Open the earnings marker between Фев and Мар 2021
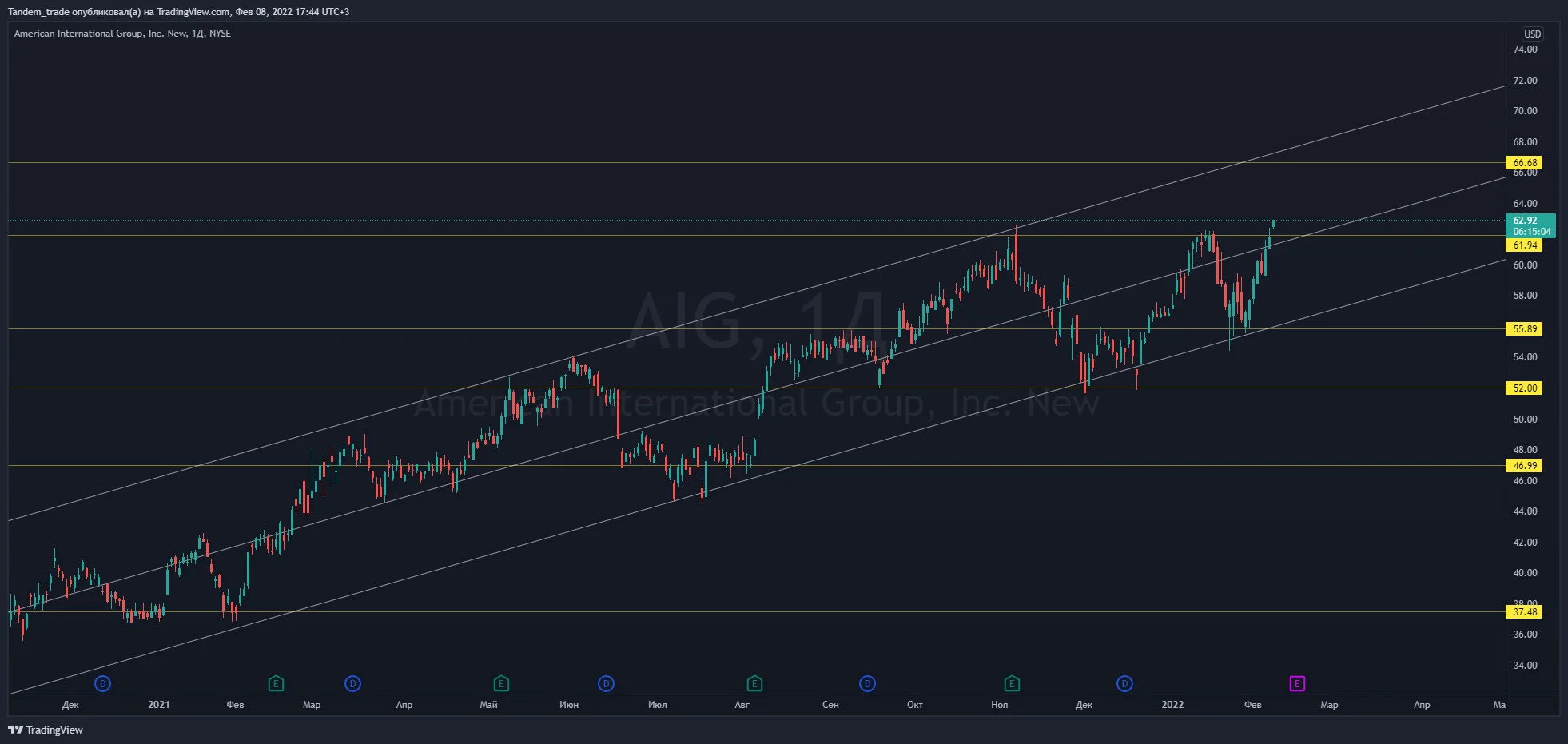This screenshot has height=744, width=1568. coord(276,683)
